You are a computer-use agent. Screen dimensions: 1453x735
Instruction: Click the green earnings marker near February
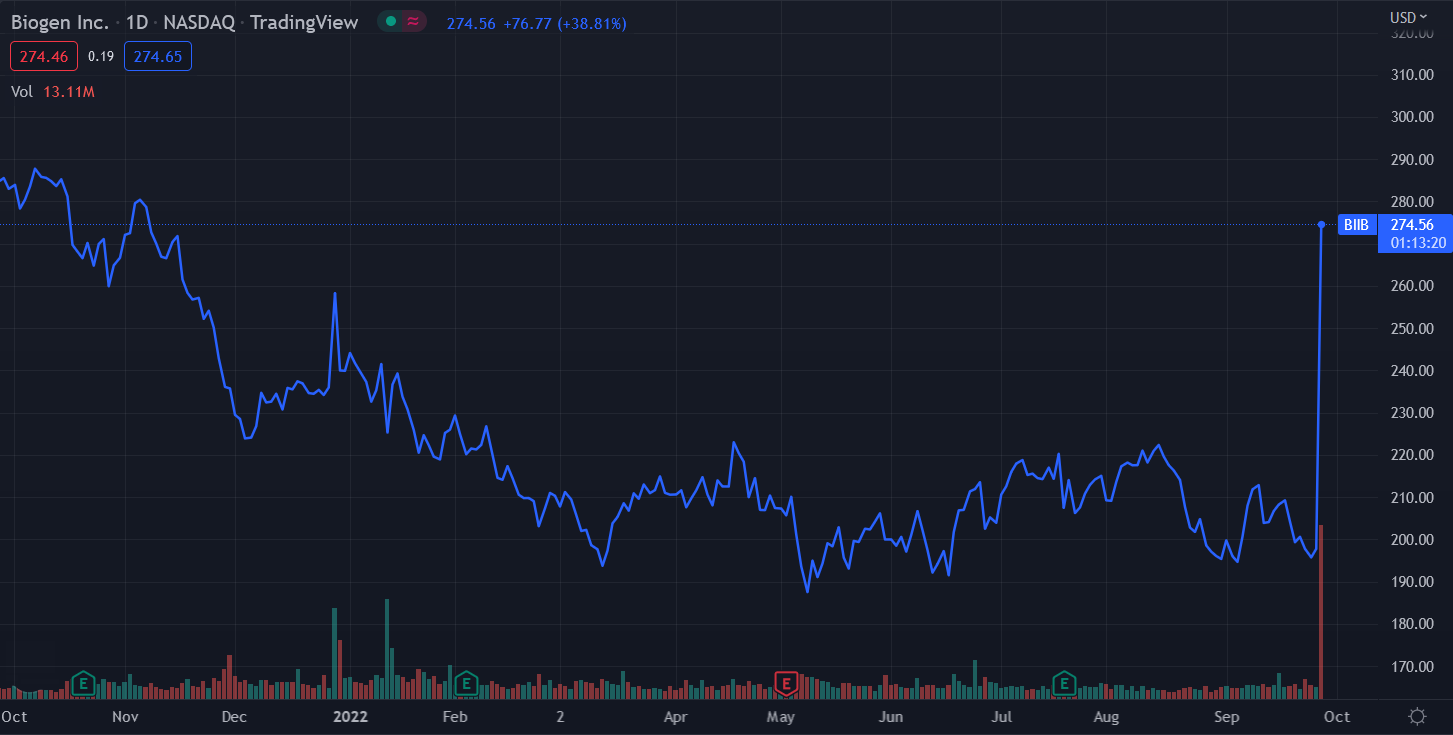pyautogui.click(x=465, y=684)
